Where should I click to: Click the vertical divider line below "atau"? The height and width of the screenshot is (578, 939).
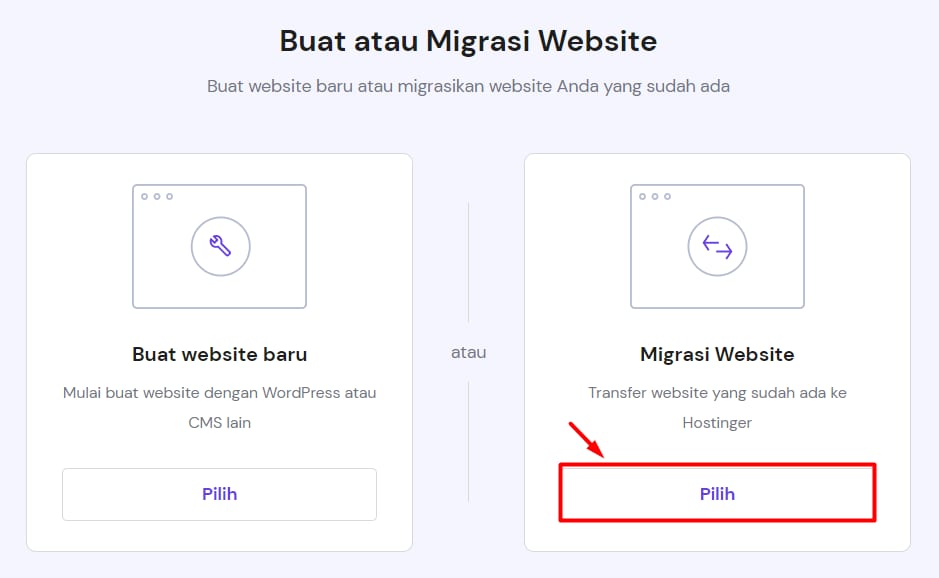[468, 440]
